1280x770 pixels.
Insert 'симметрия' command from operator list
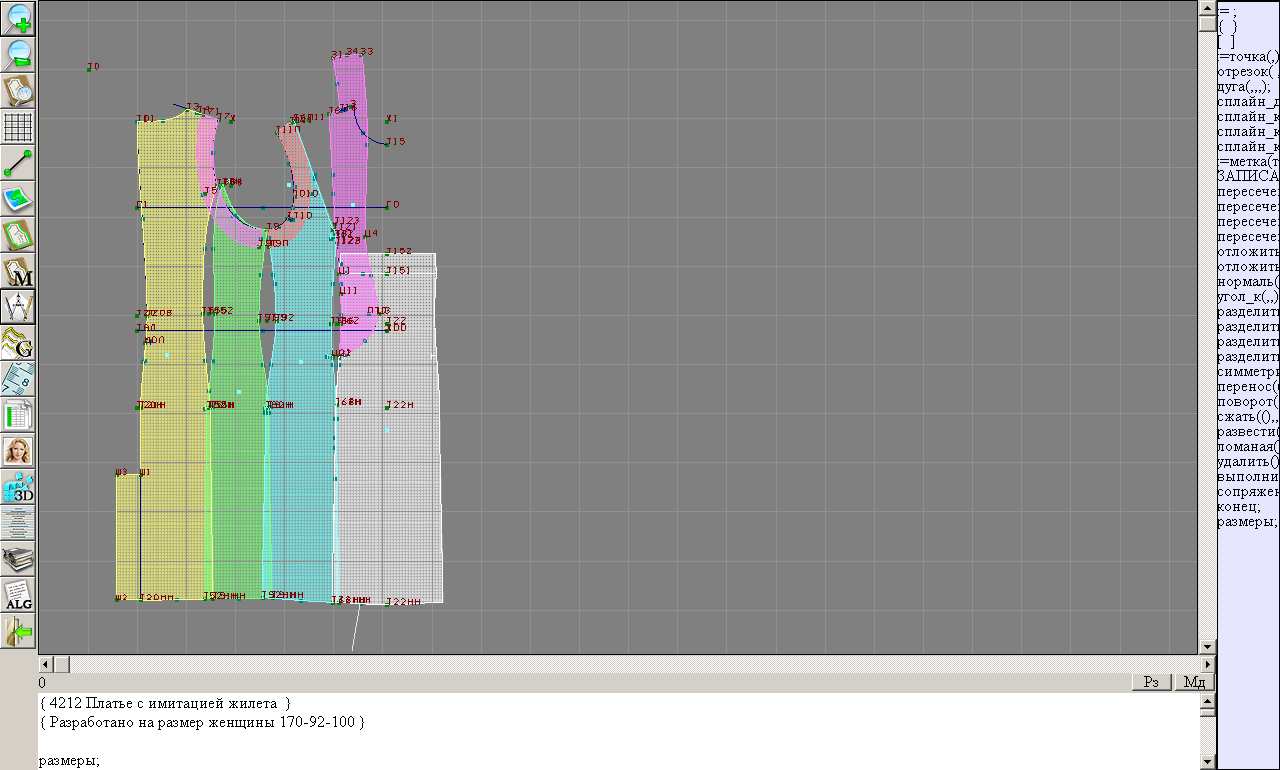tap(1247, 372)
